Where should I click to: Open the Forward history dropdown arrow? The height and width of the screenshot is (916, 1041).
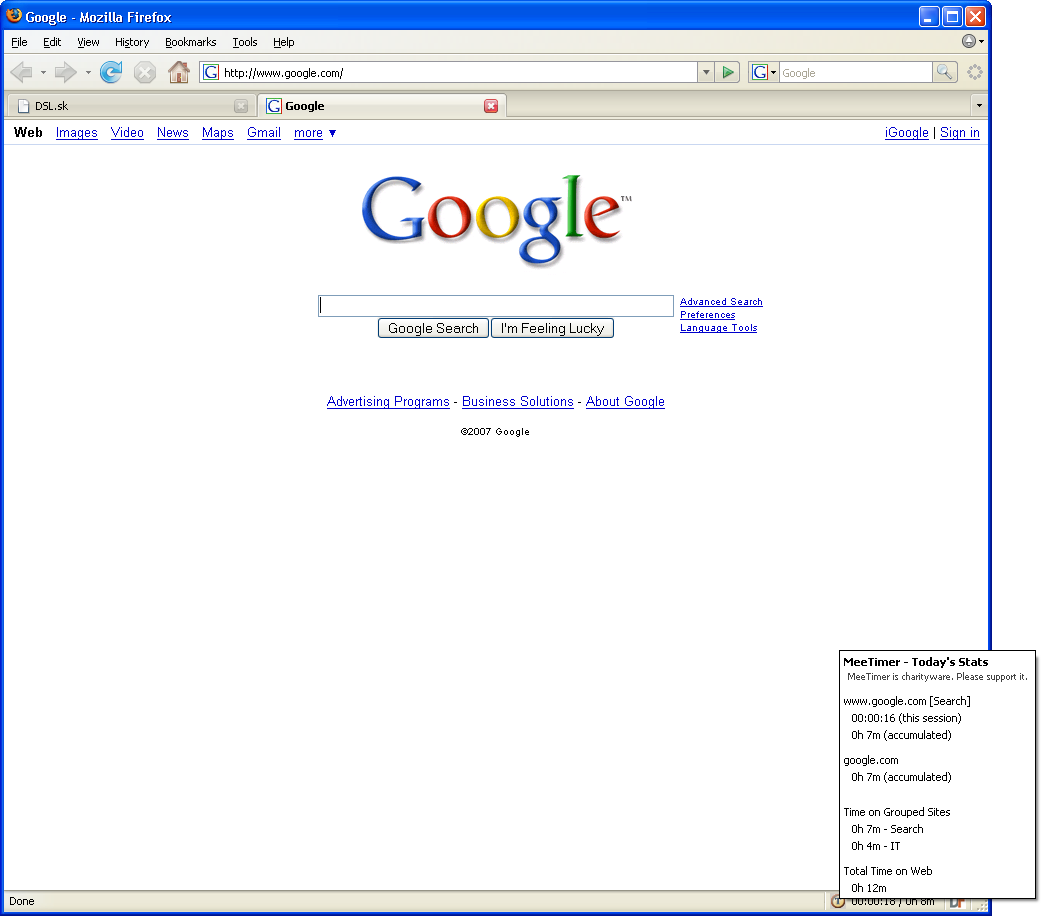[88, 72]
